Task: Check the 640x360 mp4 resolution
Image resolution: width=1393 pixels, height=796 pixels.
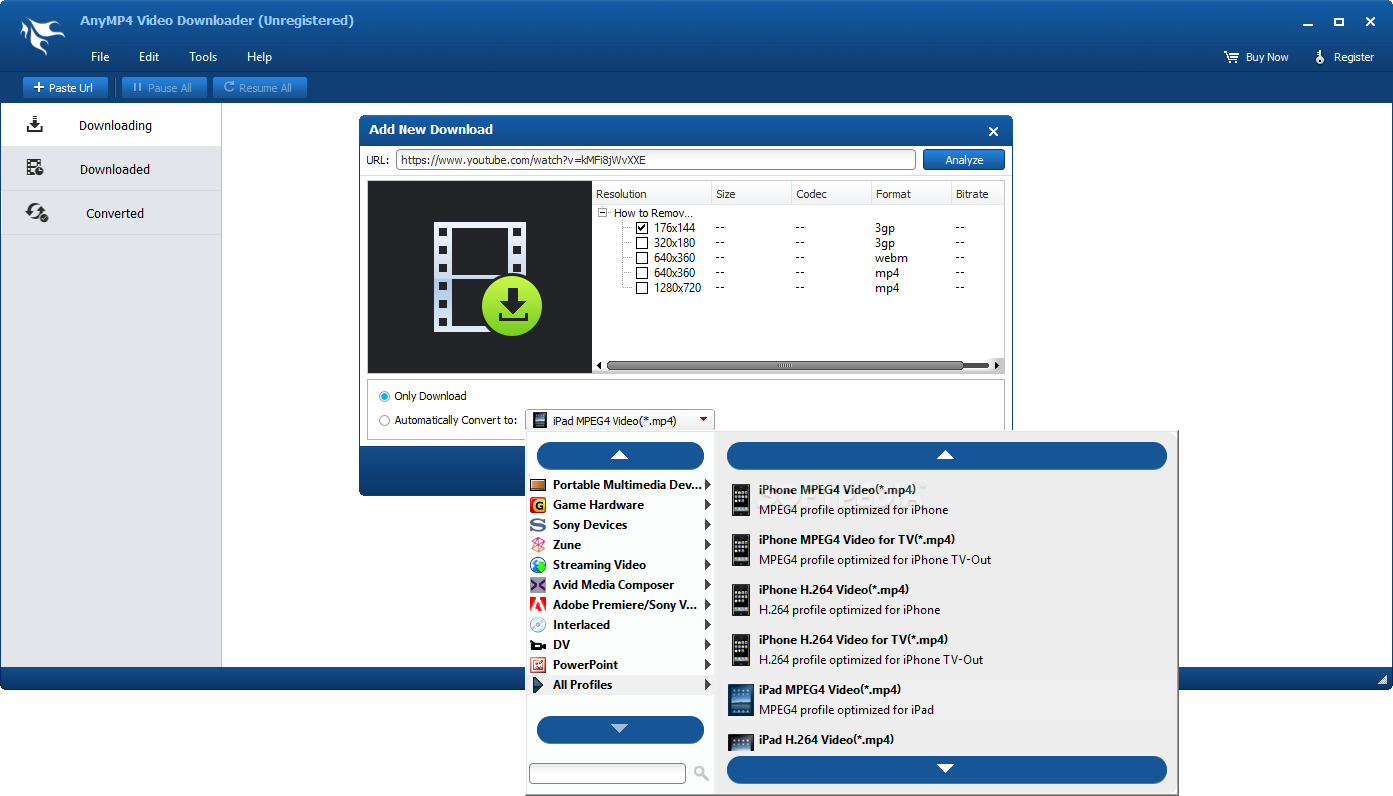Action: pos(642,273)
